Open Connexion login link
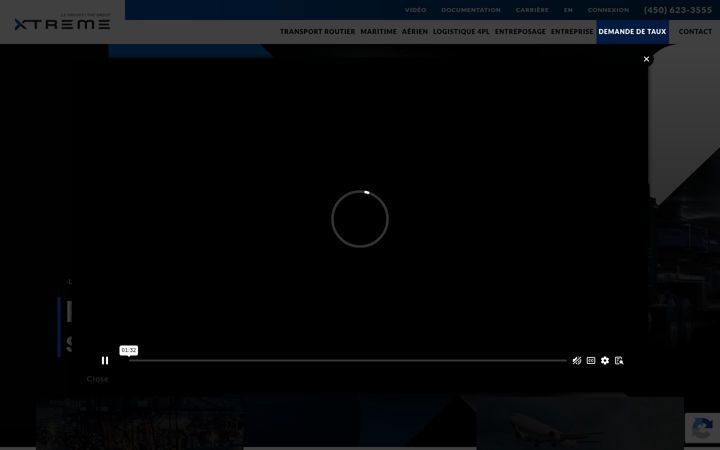Image resolution: width=720 pixels, height=450 pixels. click(x=608, y=10)
